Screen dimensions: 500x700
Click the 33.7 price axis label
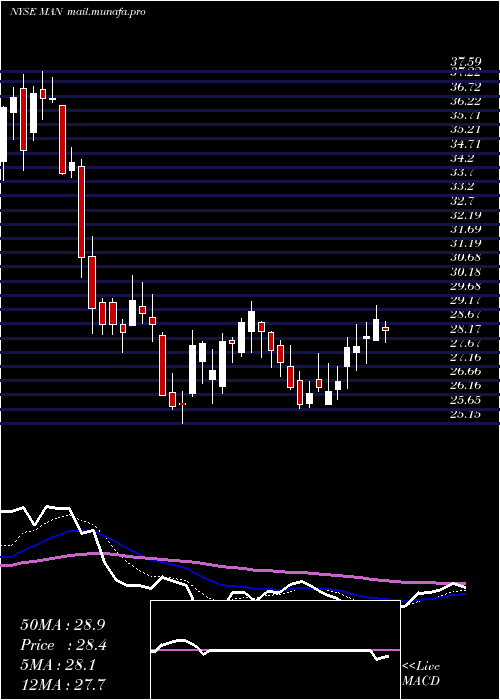pos(463,173)
